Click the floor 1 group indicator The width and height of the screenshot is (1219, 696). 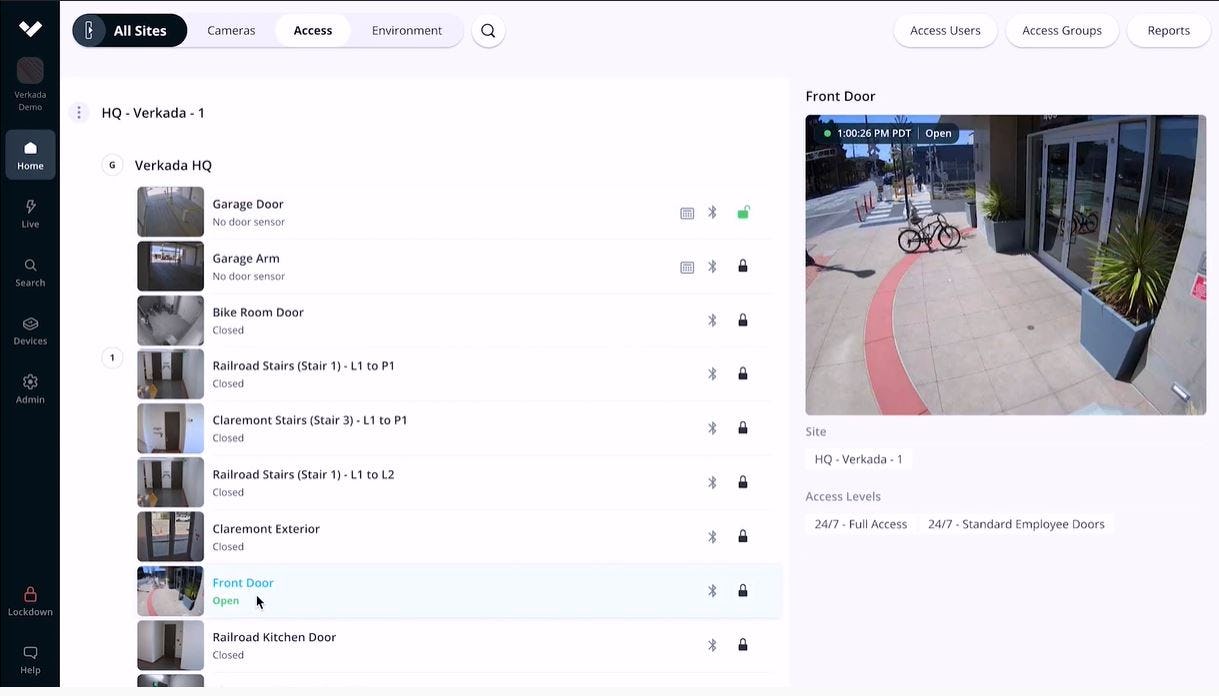coord(112,356)
